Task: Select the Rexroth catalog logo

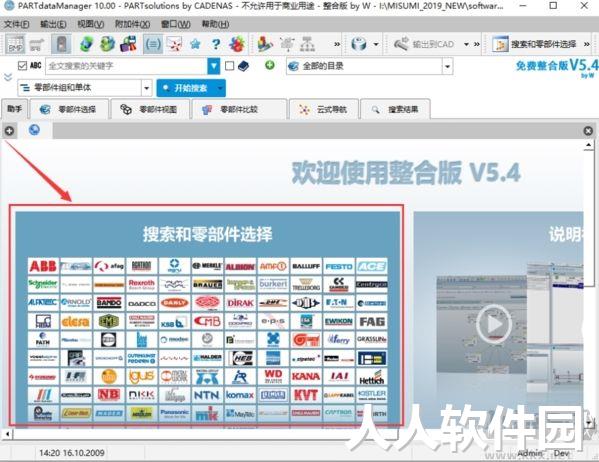Action: tap(142, 284)
